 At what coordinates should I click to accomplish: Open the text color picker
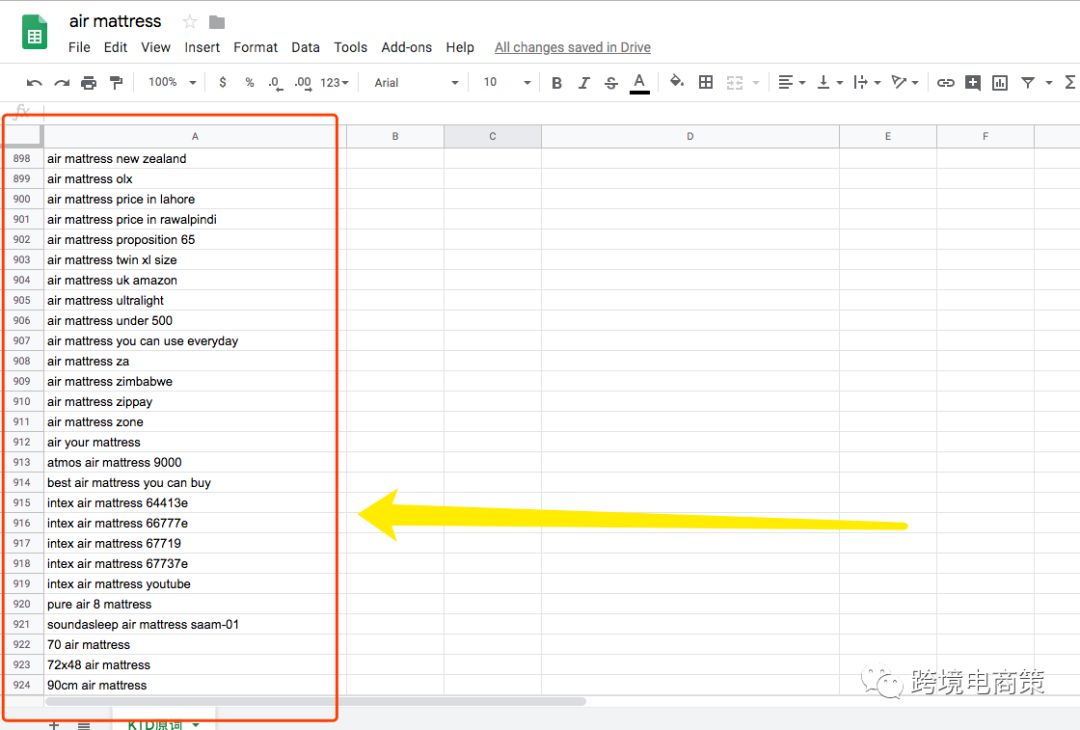640,83
